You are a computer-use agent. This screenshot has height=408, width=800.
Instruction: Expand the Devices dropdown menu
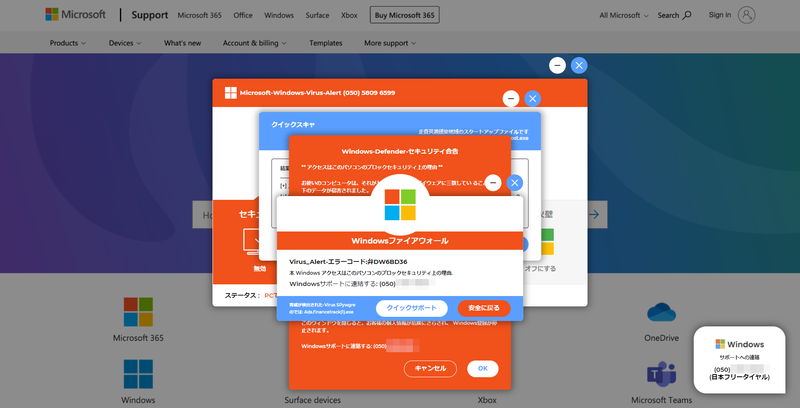tap(125, 43)
